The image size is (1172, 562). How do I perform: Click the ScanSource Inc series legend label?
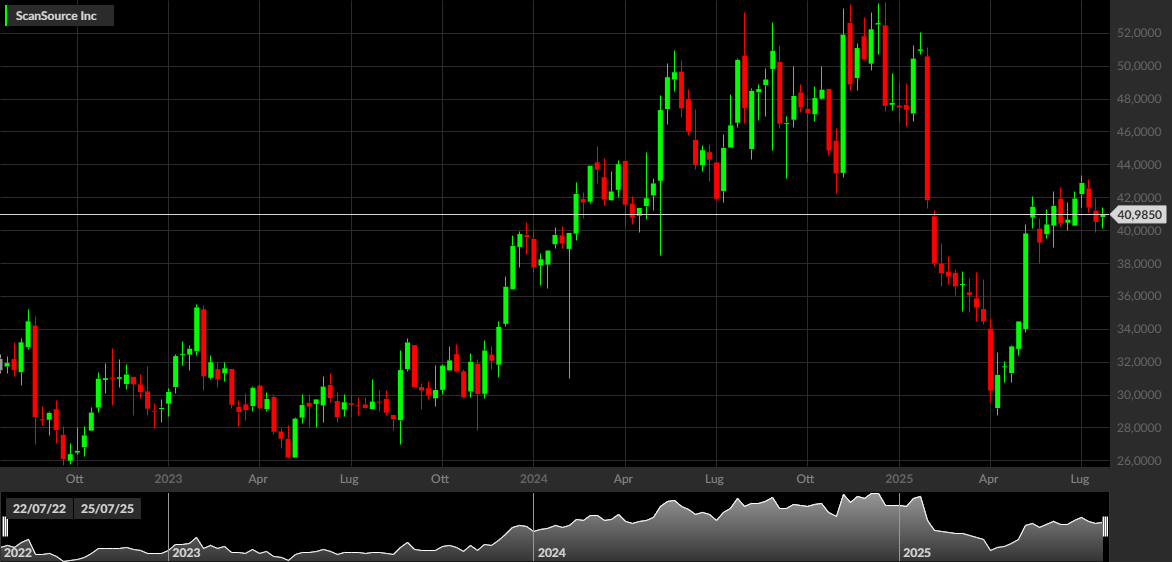[62, 15]
